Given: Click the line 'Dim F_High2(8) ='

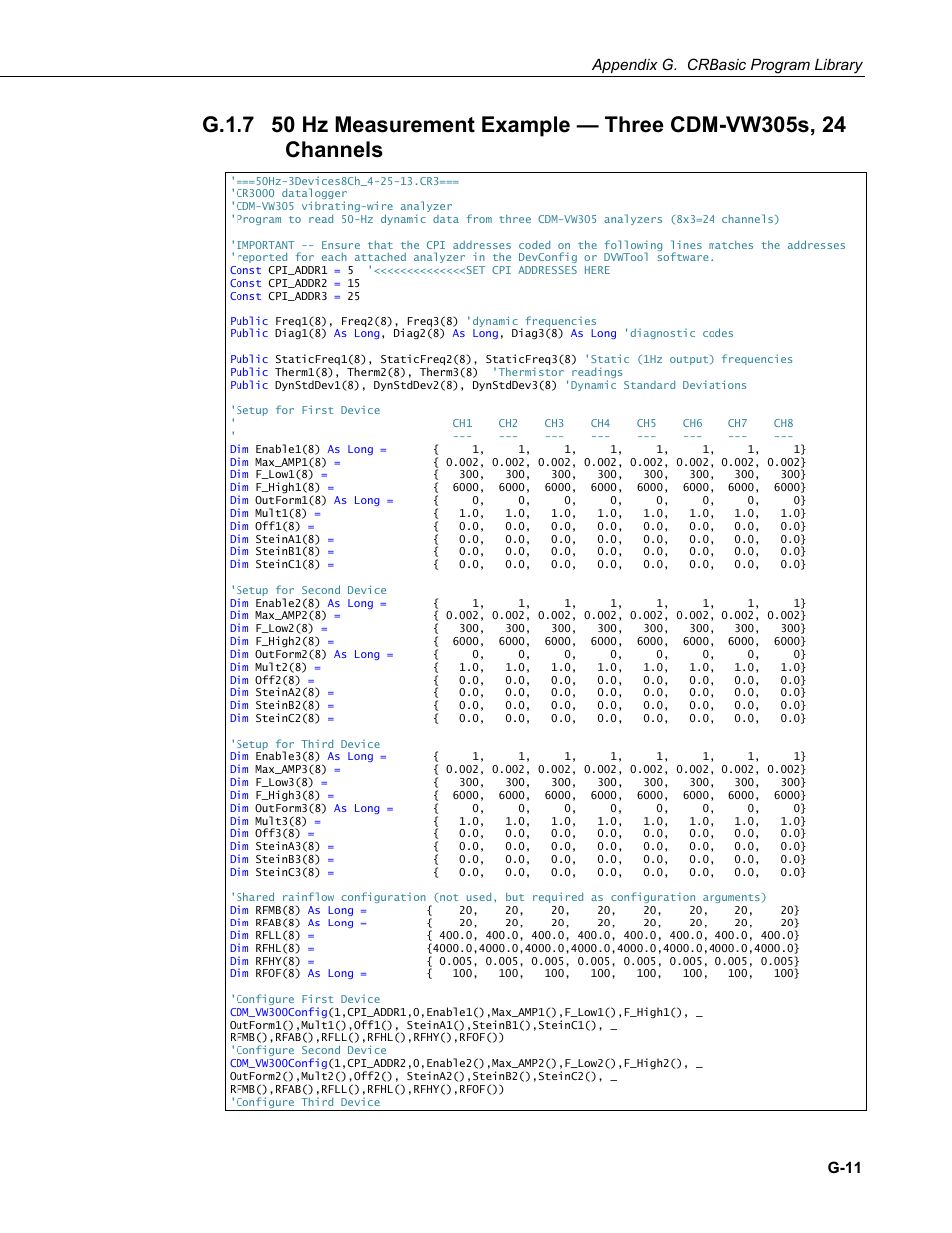Looking at the screenshot, I should pos(518,642).
